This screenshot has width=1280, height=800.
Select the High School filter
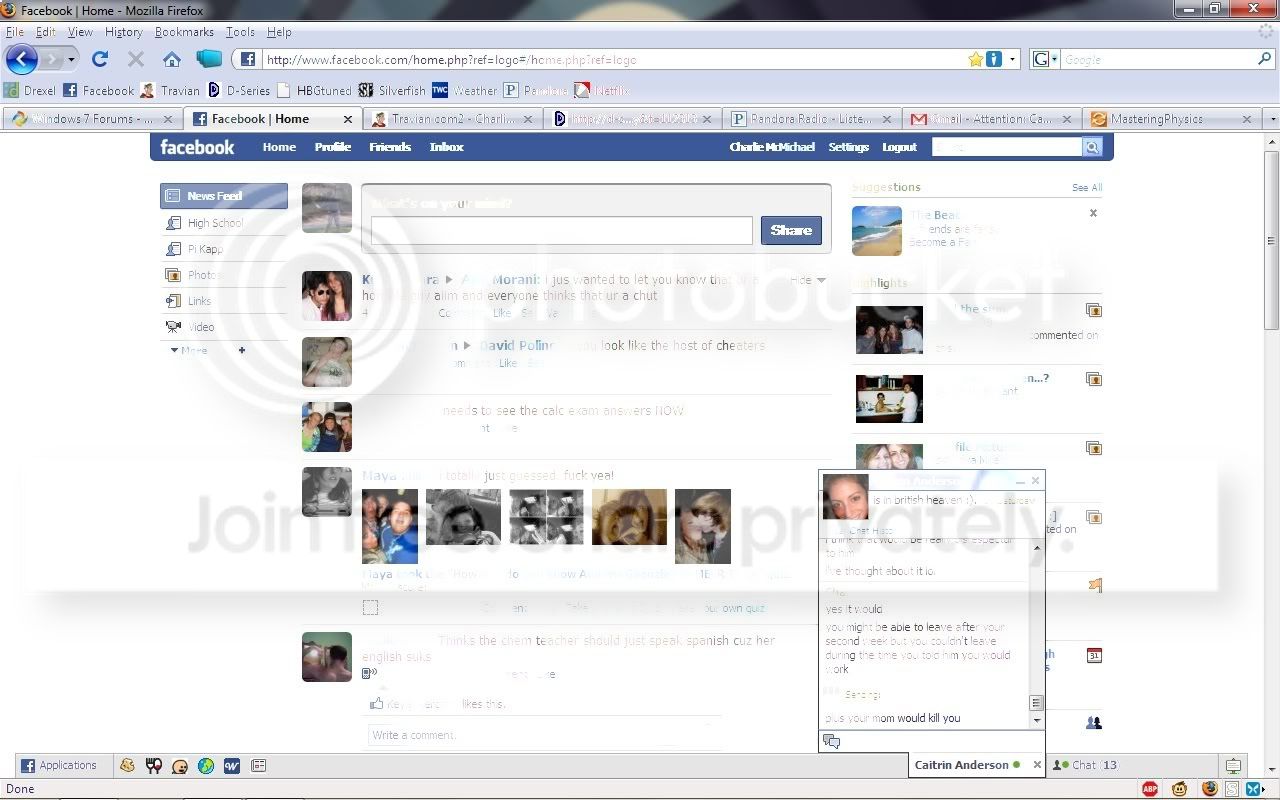tap(224, 223)
